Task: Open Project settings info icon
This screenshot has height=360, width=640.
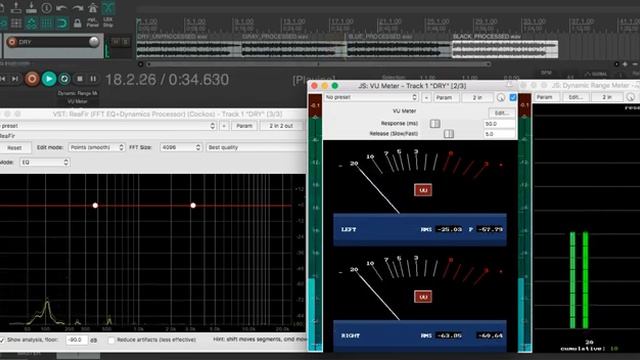Action: click(x=47, y=7)
